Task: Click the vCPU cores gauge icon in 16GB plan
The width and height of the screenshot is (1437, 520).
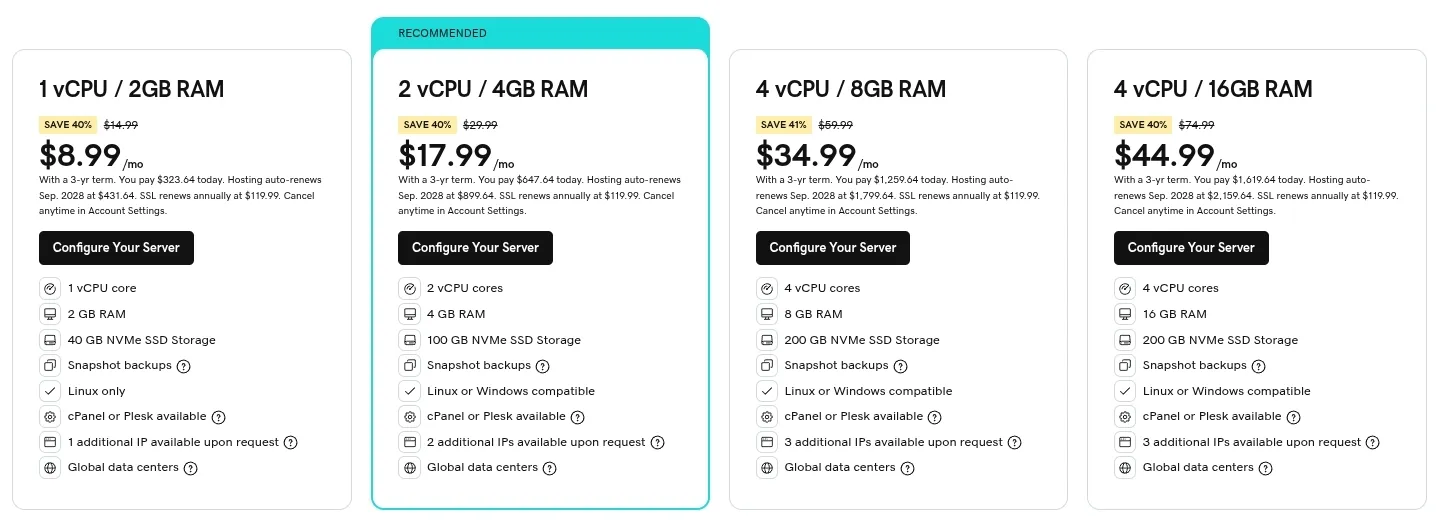Action: [x=1125, y=288]
